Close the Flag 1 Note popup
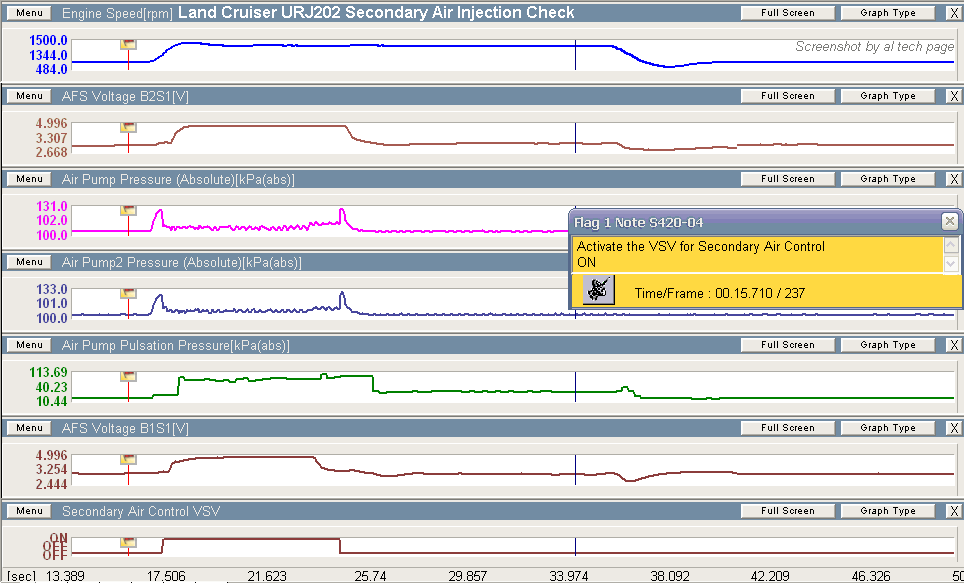Viewport: 964px width, 583px height. tap(949, 222)
